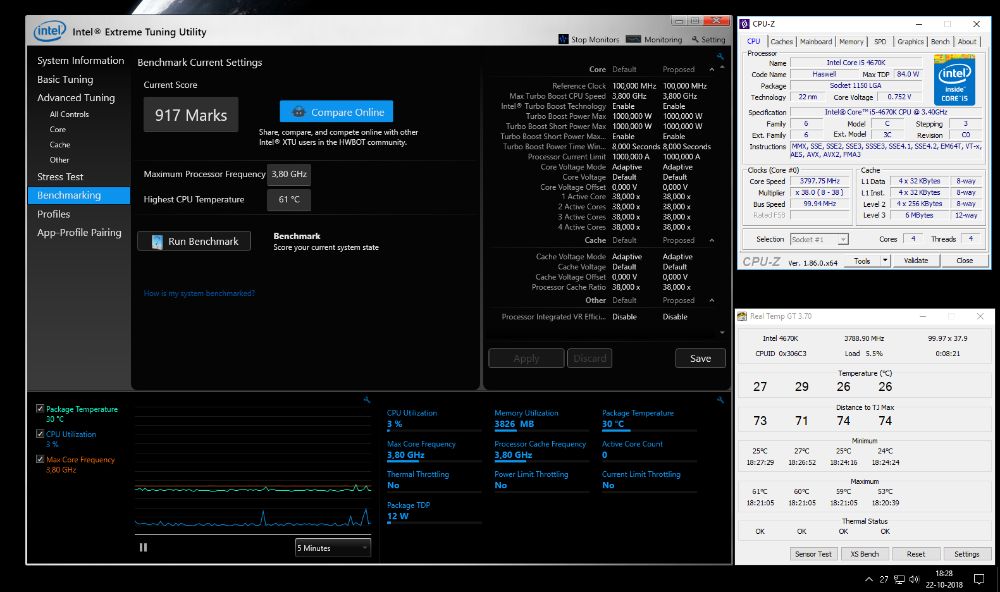The width and height of the screenshot is (1000, 592).
Task: Click CPU-Z Tools button
Action: [x=862, y=260]
